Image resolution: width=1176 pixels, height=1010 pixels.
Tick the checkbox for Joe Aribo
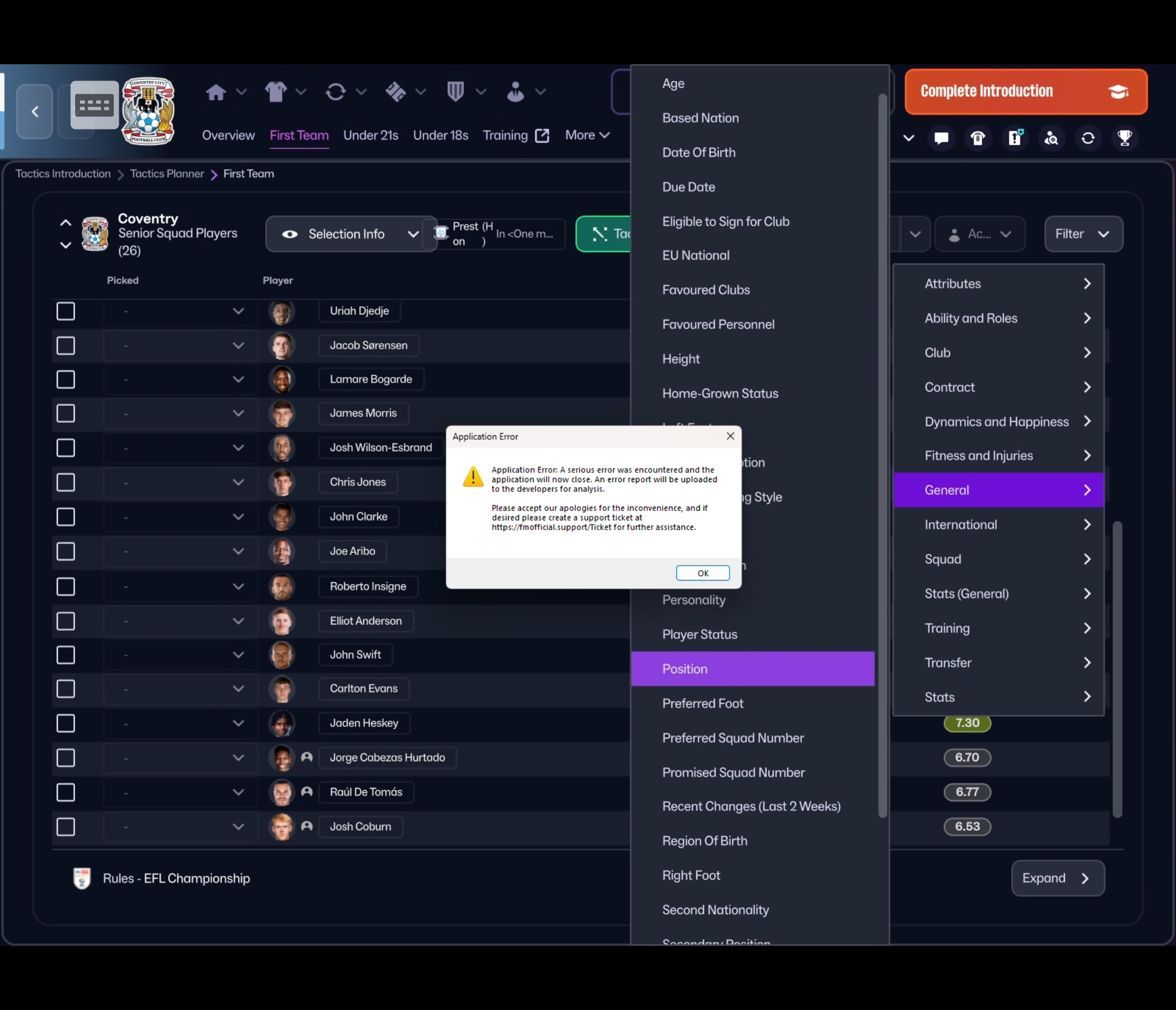click(x=66, y=552)
